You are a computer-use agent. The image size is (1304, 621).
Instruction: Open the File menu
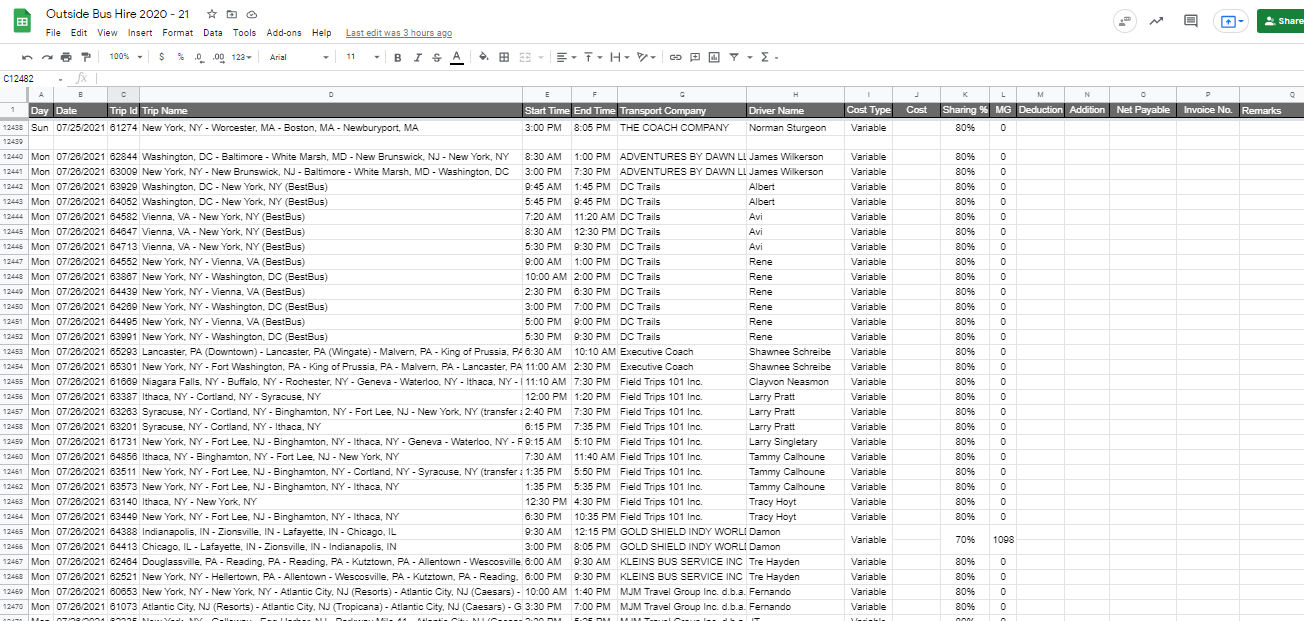click(53, 33)
